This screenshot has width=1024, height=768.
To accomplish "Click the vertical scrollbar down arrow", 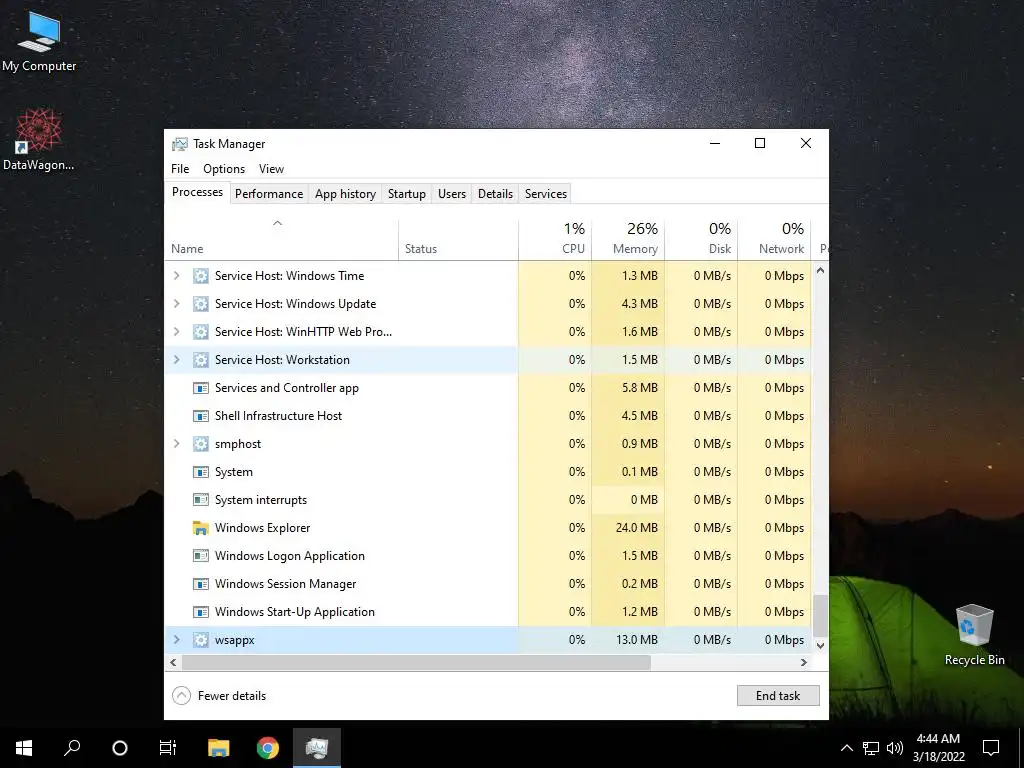I will [821, 645].
